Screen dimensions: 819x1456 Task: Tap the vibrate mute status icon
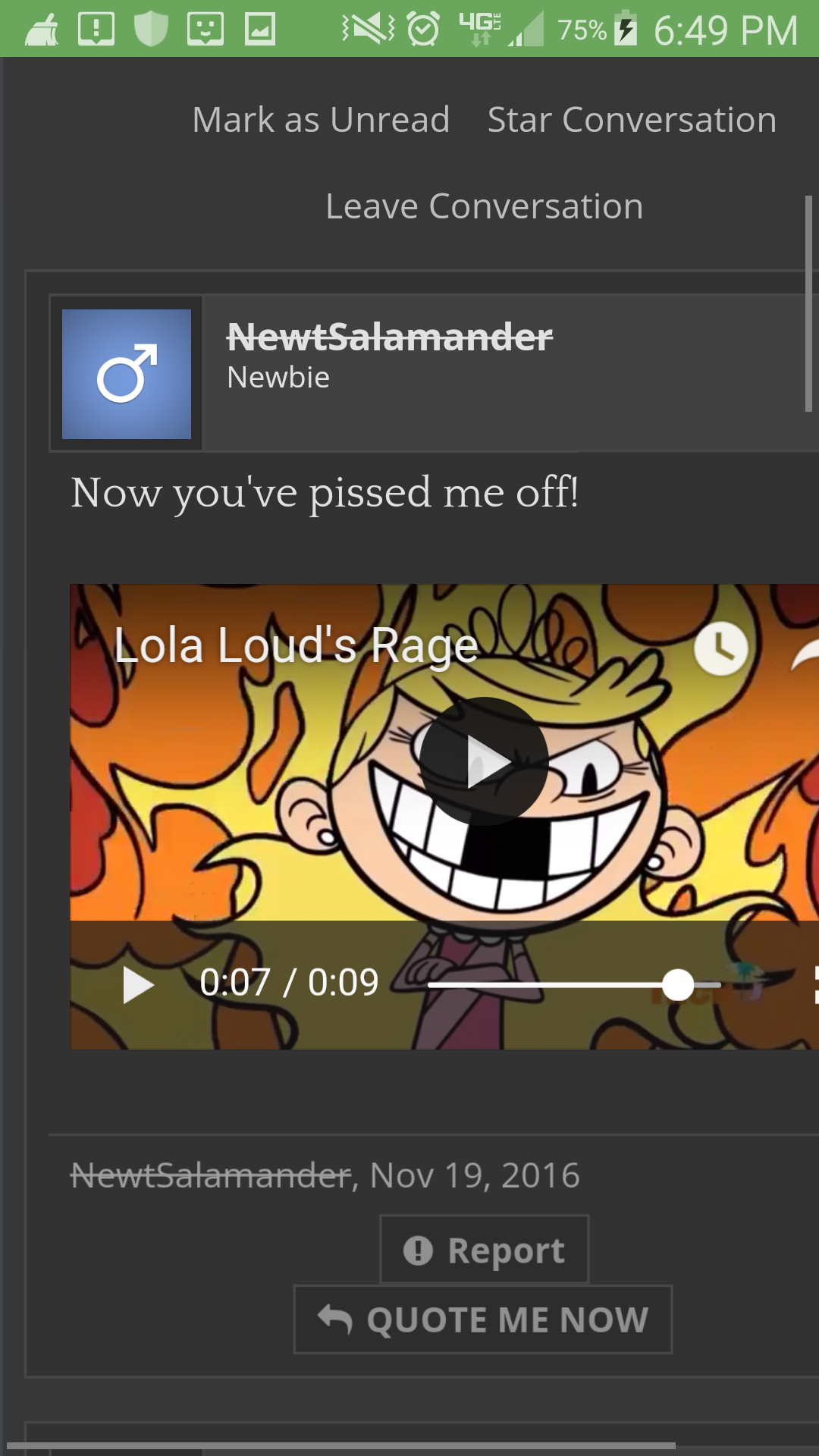tap(369, 29)
